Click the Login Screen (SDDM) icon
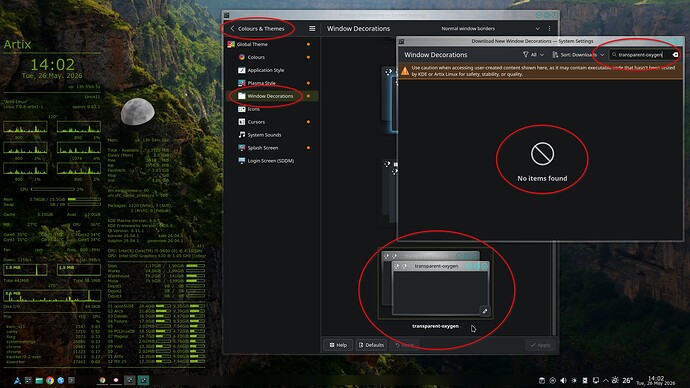Image resolution: width=690 pixels, height=388 pixels. point(242,161)
